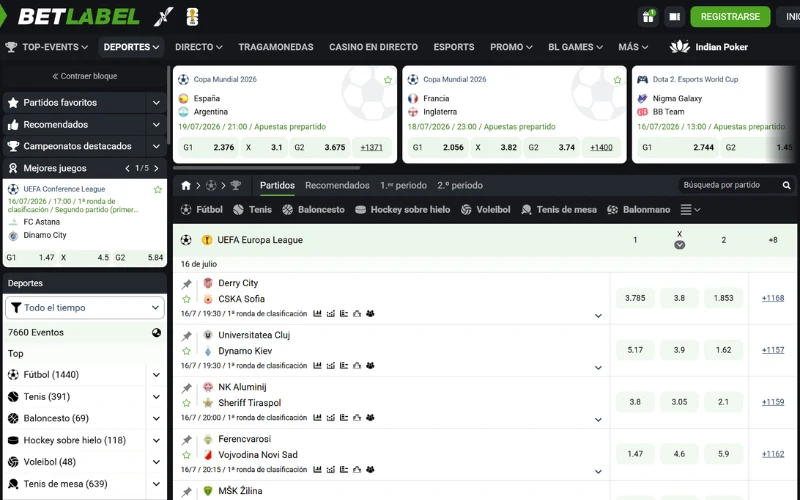Select Voleibol in sports bar

point(485,210)
